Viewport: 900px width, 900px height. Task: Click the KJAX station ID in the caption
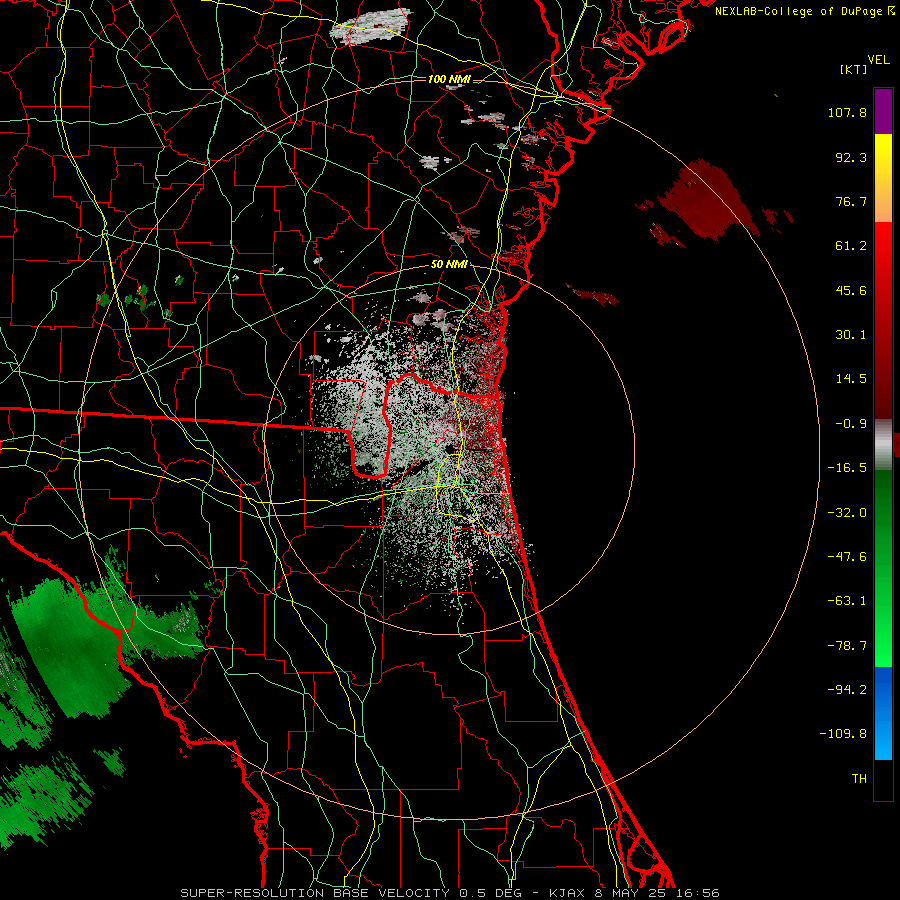(x=567, y=893)
